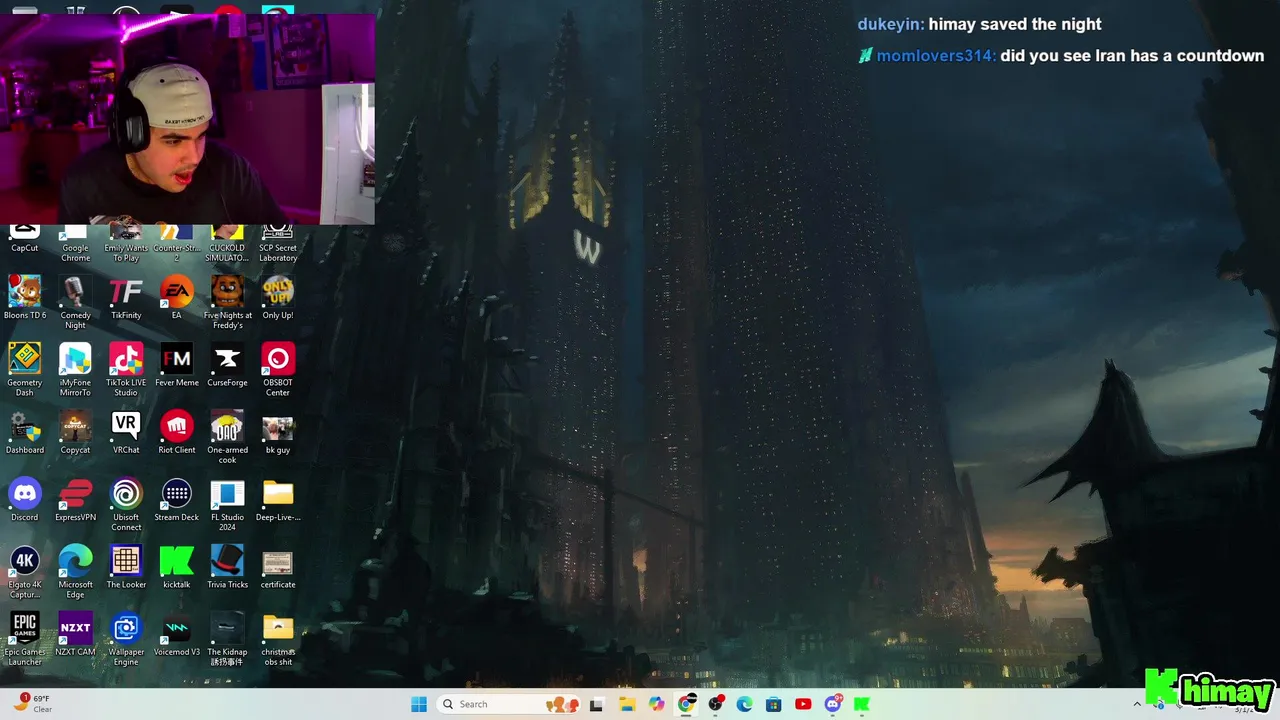Open Microsoft Store from the taskbar

(773, 704)
